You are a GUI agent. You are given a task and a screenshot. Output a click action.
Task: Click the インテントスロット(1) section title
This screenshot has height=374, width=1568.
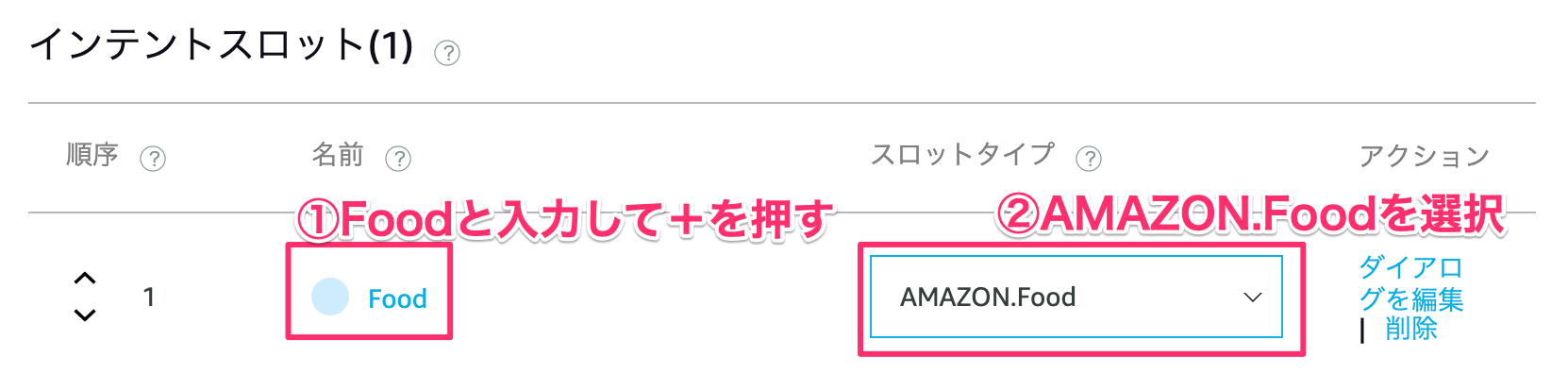[x=221, y=45]
